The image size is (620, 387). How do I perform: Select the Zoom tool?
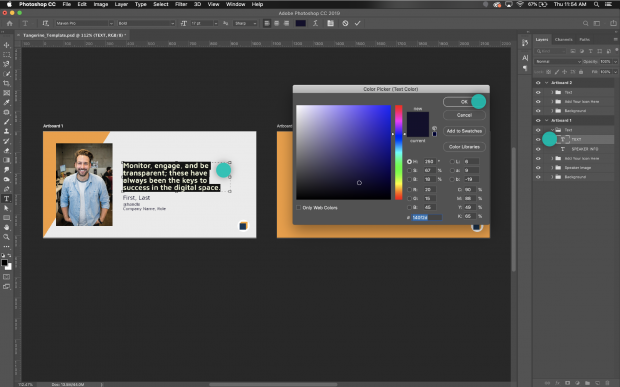click(6, 237)
